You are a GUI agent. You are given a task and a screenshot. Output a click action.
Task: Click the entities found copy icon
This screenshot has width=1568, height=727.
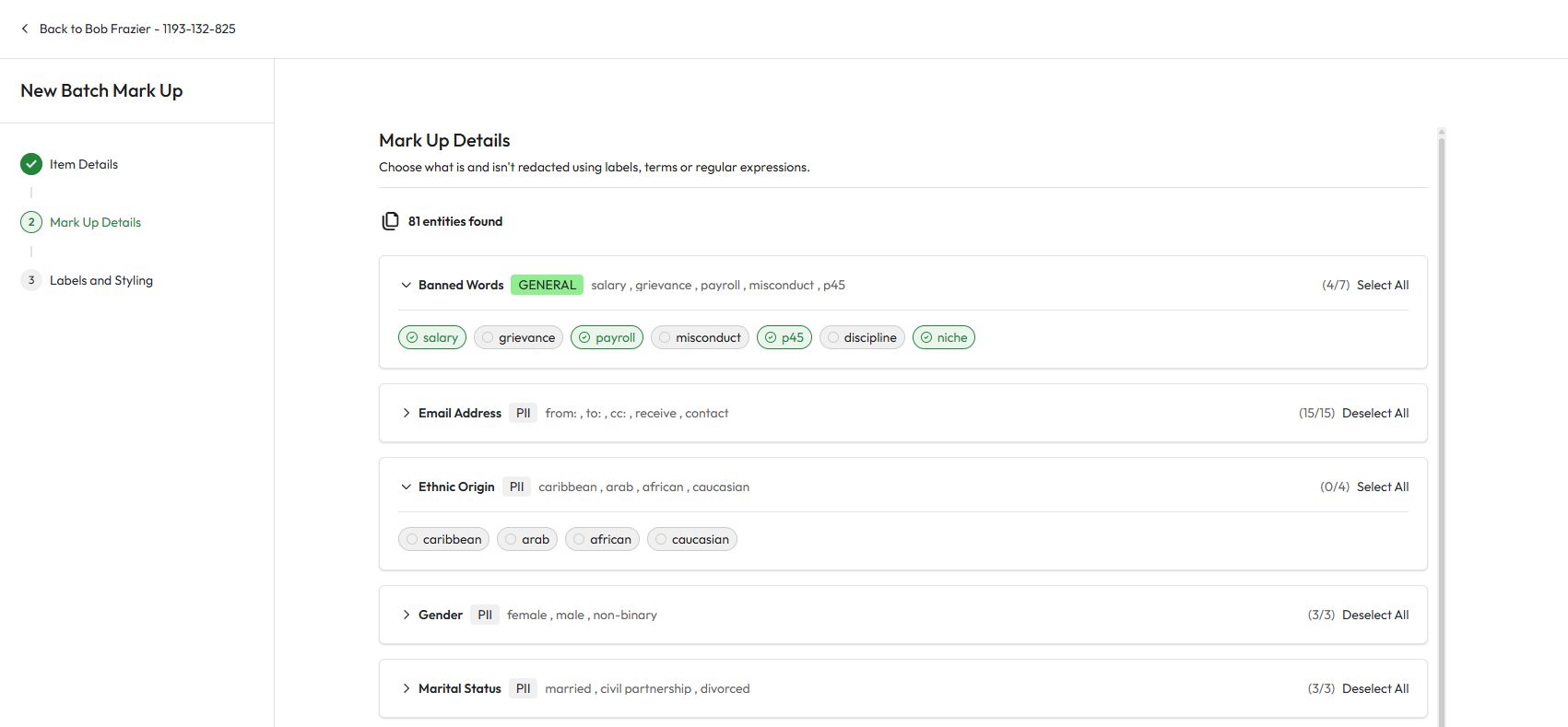[x=391, y=221]
